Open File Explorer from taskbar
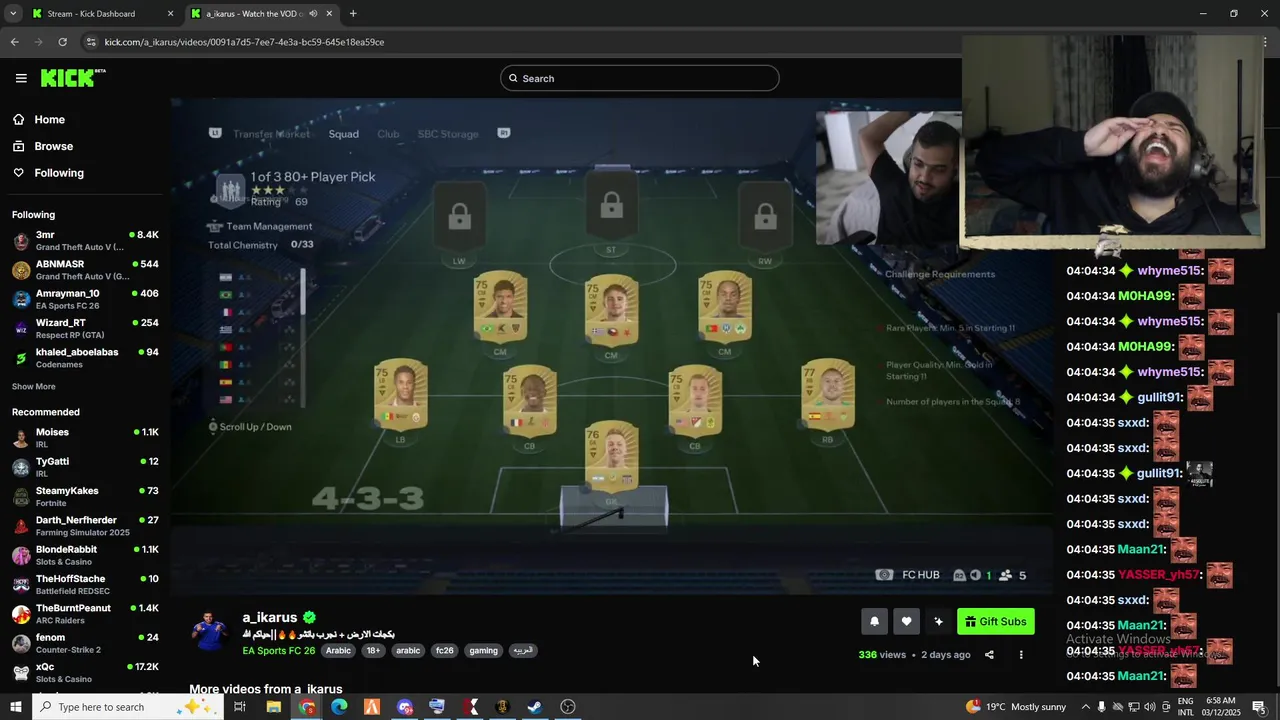1280x720 pixels. [x=273, y=707]
